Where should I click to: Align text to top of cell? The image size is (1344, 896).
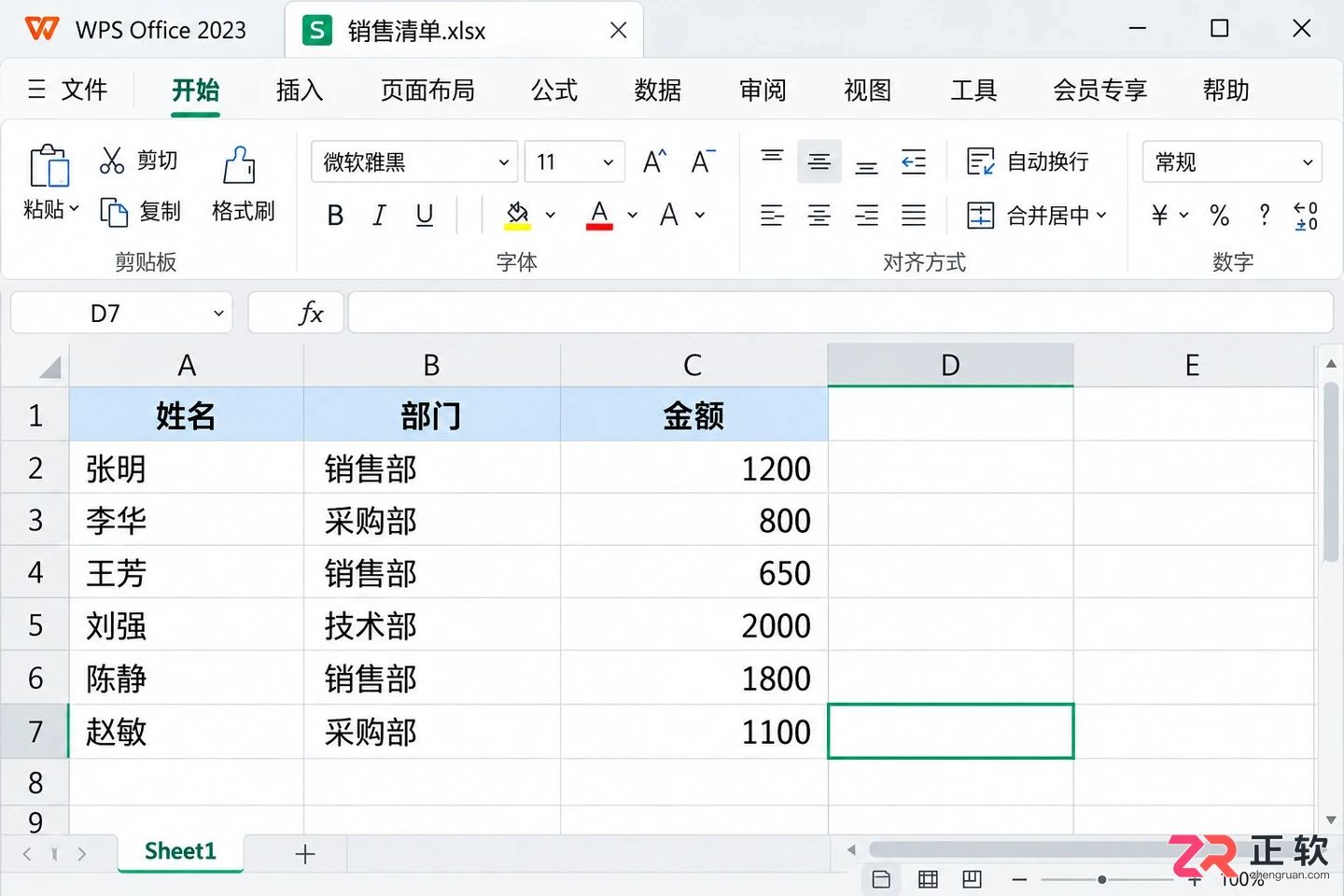(x=772, y=157)
